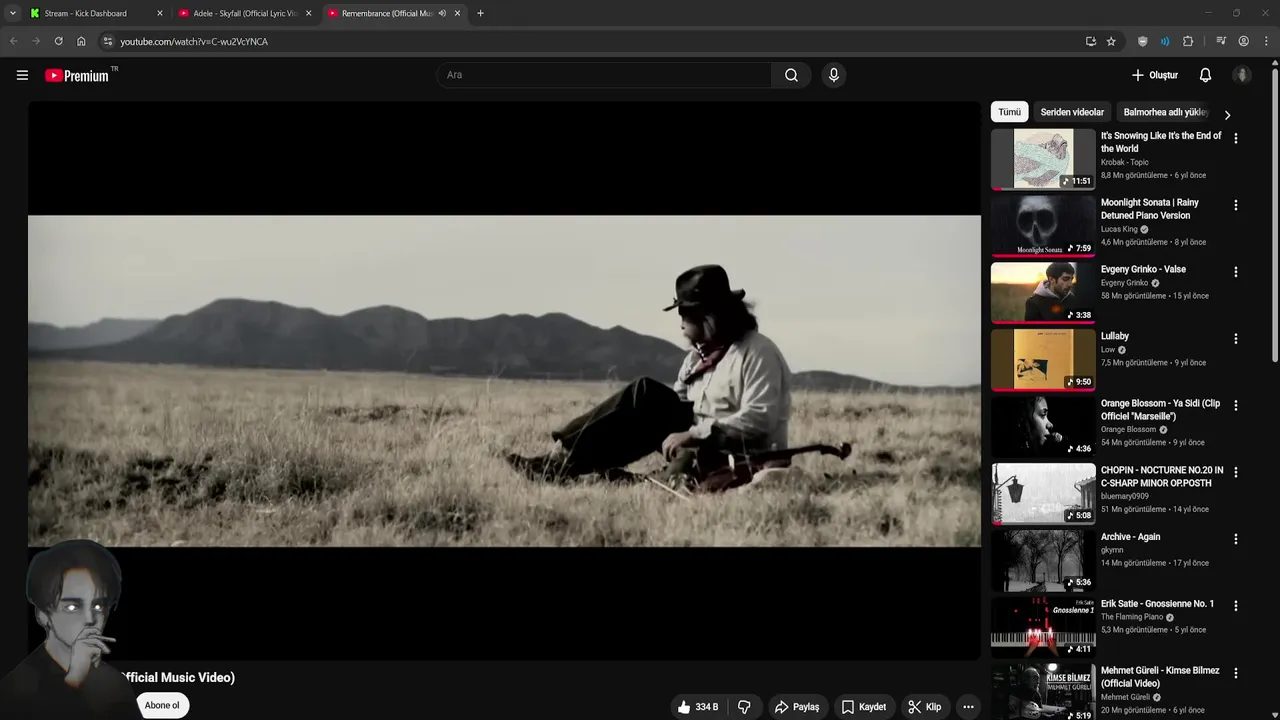Click channel name The Flaming Piano

pyautogui.click(x=1132, y=617)
